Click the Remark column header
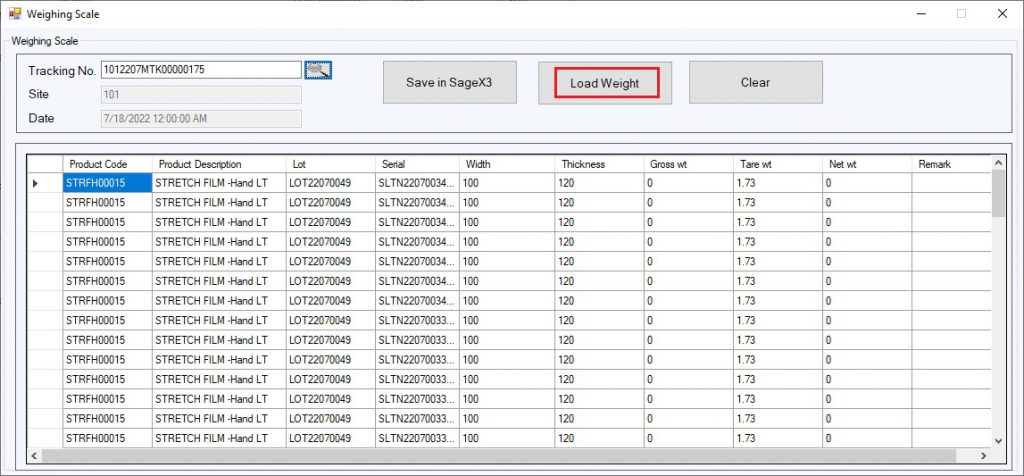1024x476 pixels. click(952, 164)
